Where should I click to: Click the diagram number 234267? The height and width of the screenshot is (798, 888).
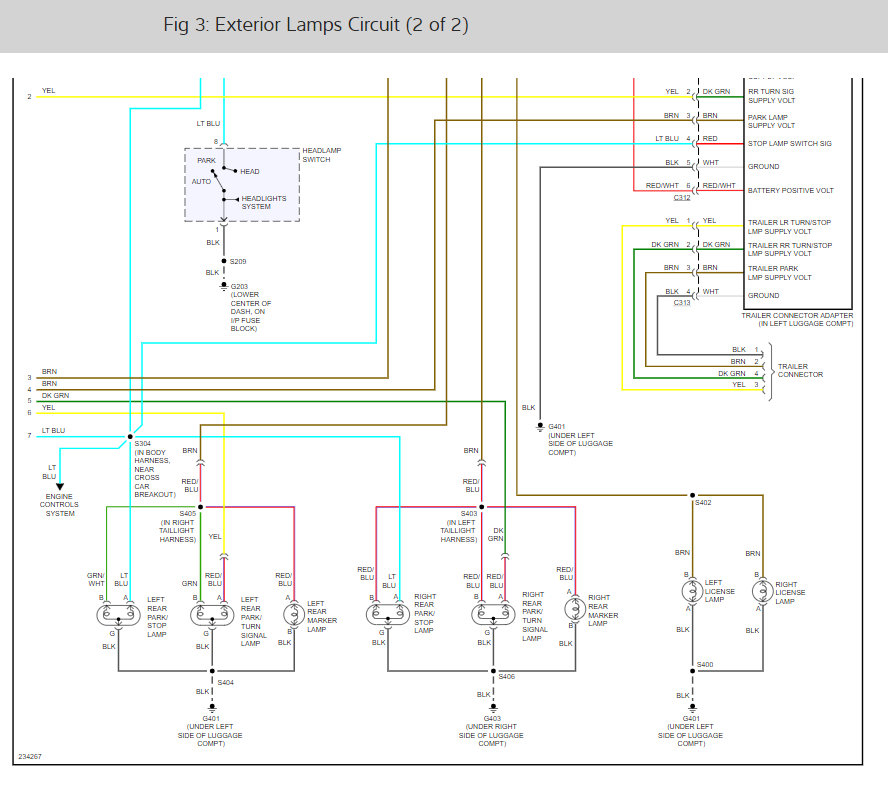(x=30, y=757)
